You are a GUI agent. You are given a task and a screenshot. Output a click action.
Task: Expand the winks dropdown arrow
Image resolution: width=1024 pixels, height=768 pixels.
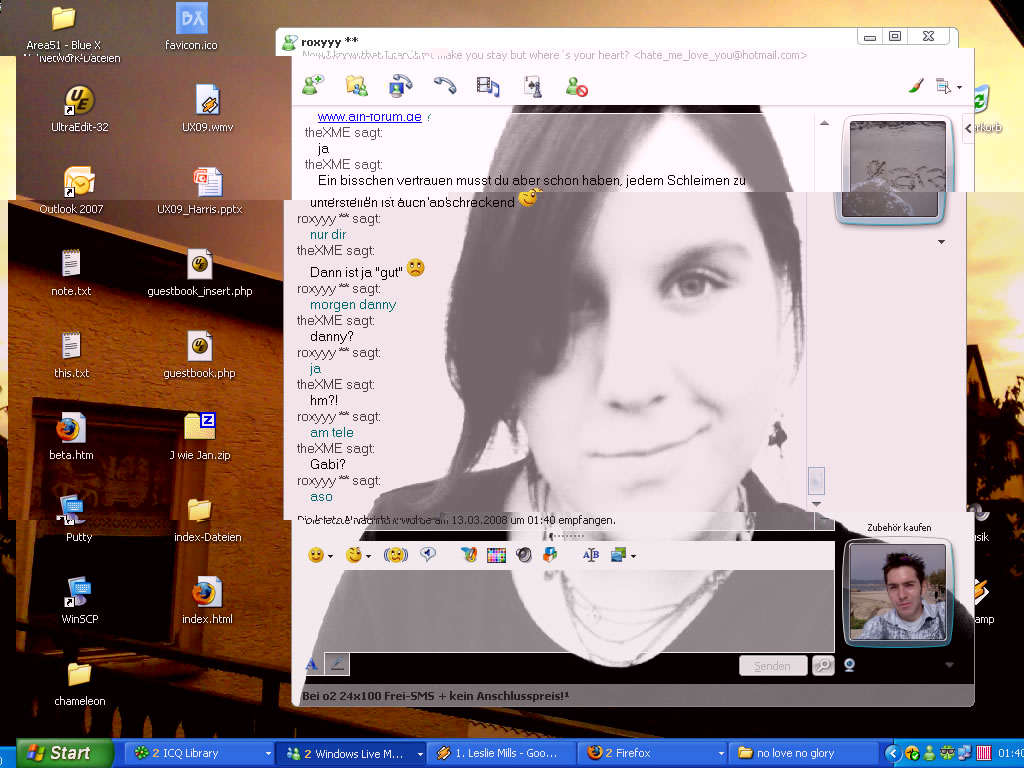(x=368, y=556)
